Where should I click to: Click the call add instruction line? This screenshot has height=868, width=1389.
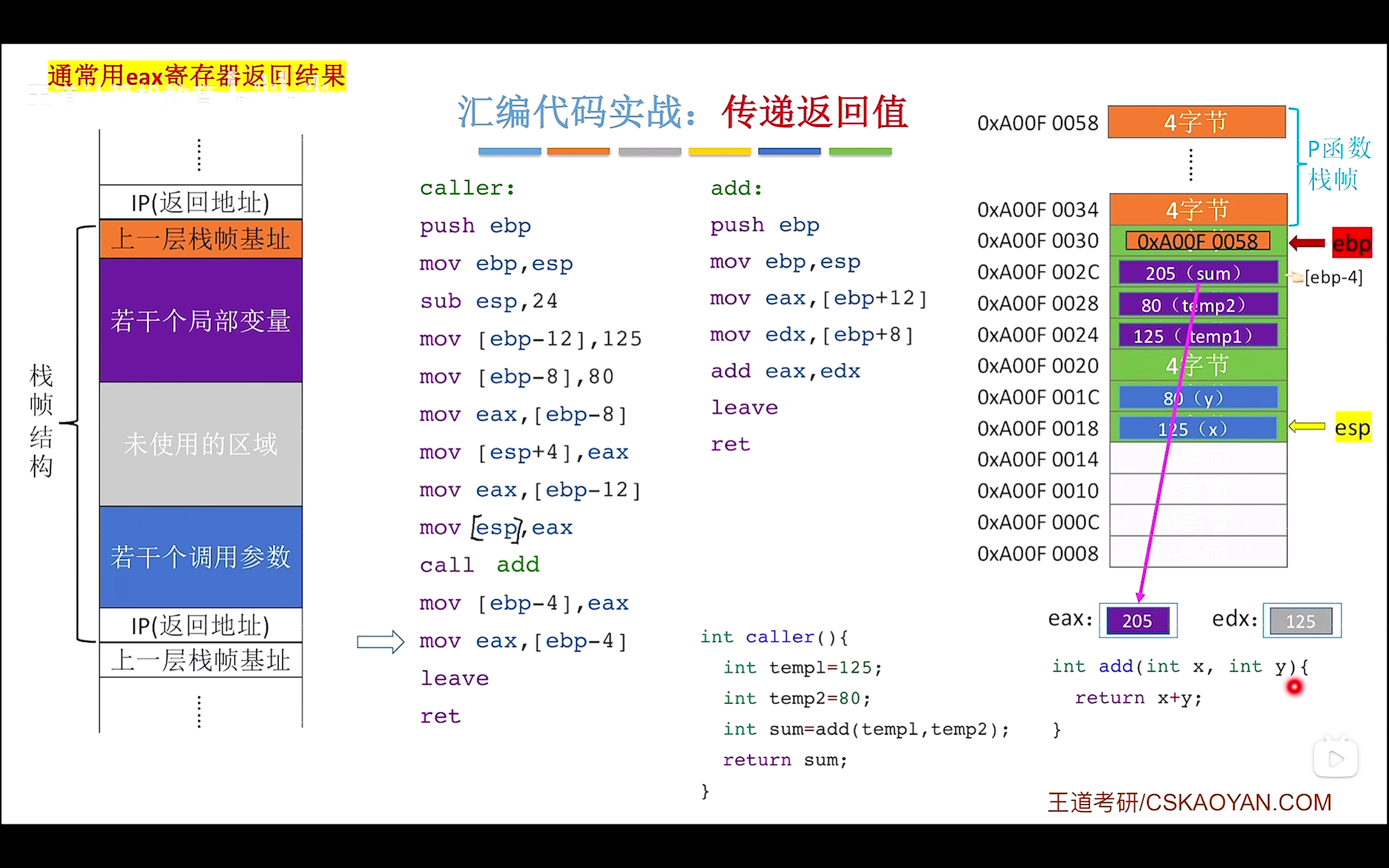[479, 565]
